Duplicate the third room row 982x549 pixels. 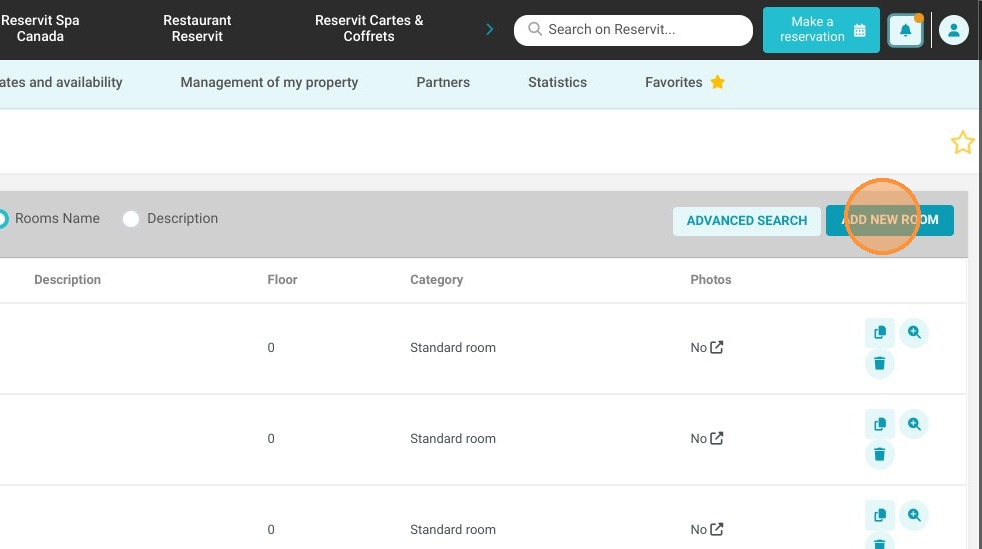click(879, 515)
